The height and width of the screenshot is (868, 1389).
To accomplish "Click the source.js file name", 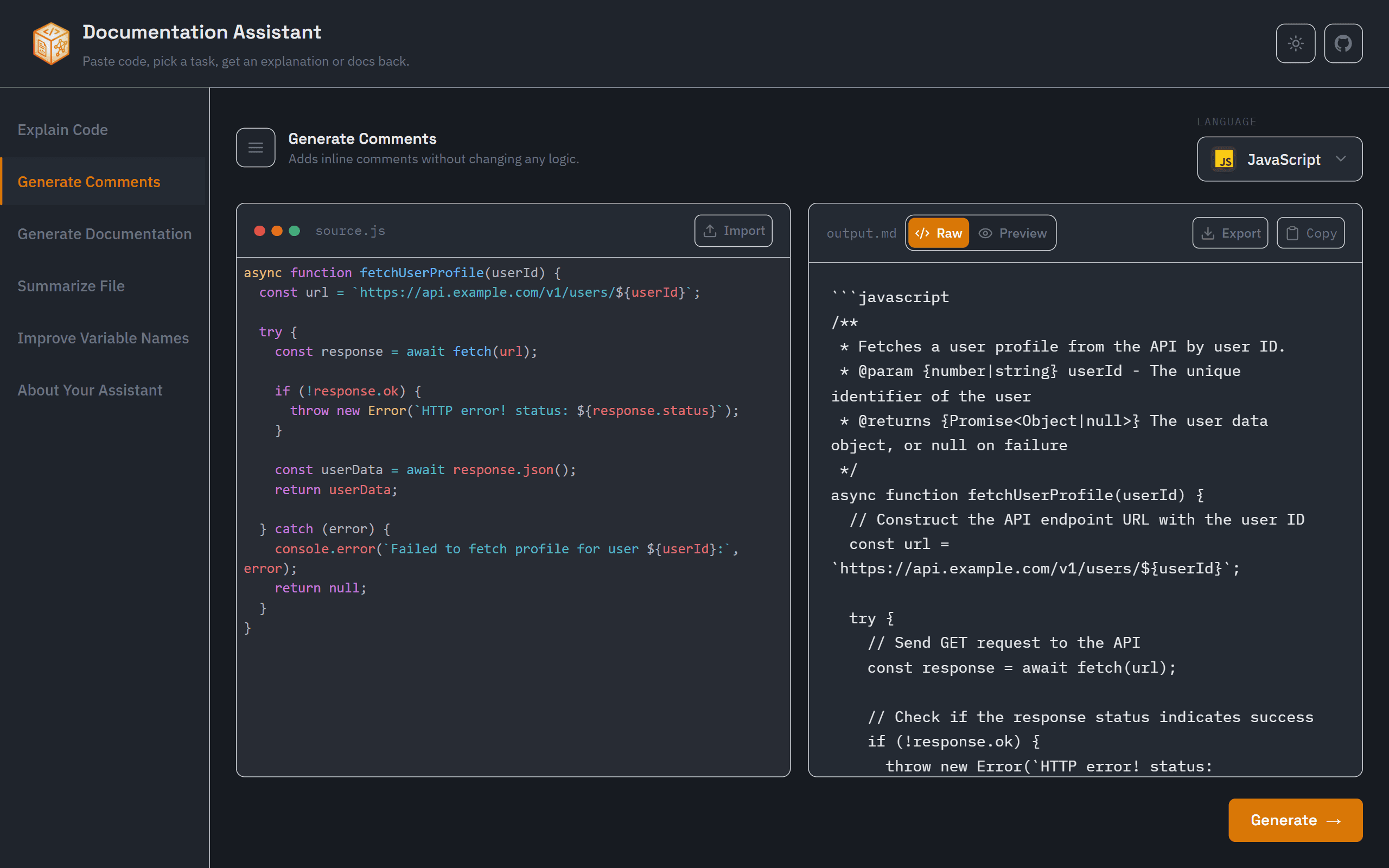I will pyautogui.click(x=350, y=231).
